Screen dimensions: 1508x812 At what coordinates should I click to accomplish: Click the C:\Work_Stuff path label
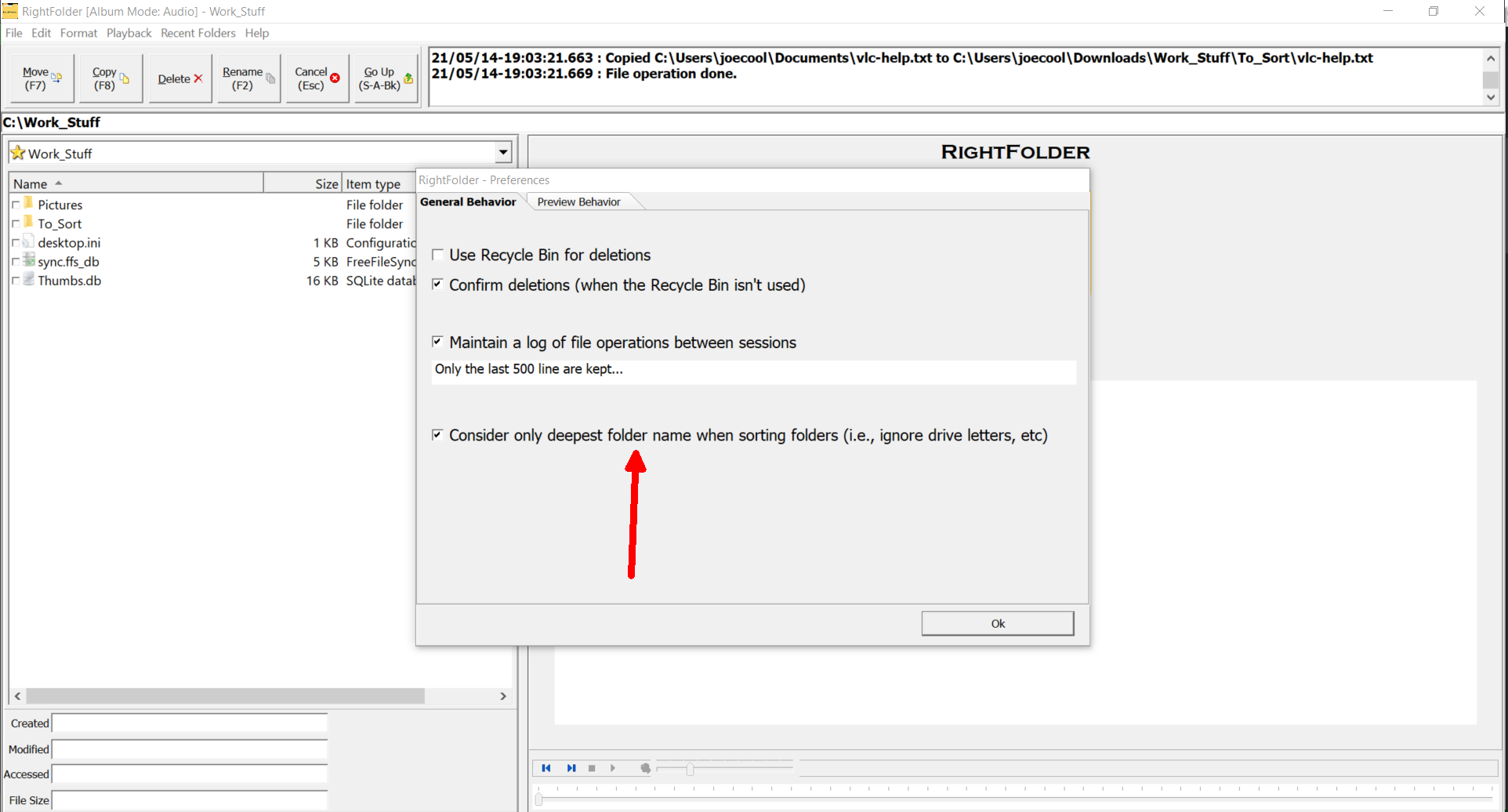pos(52,122)
